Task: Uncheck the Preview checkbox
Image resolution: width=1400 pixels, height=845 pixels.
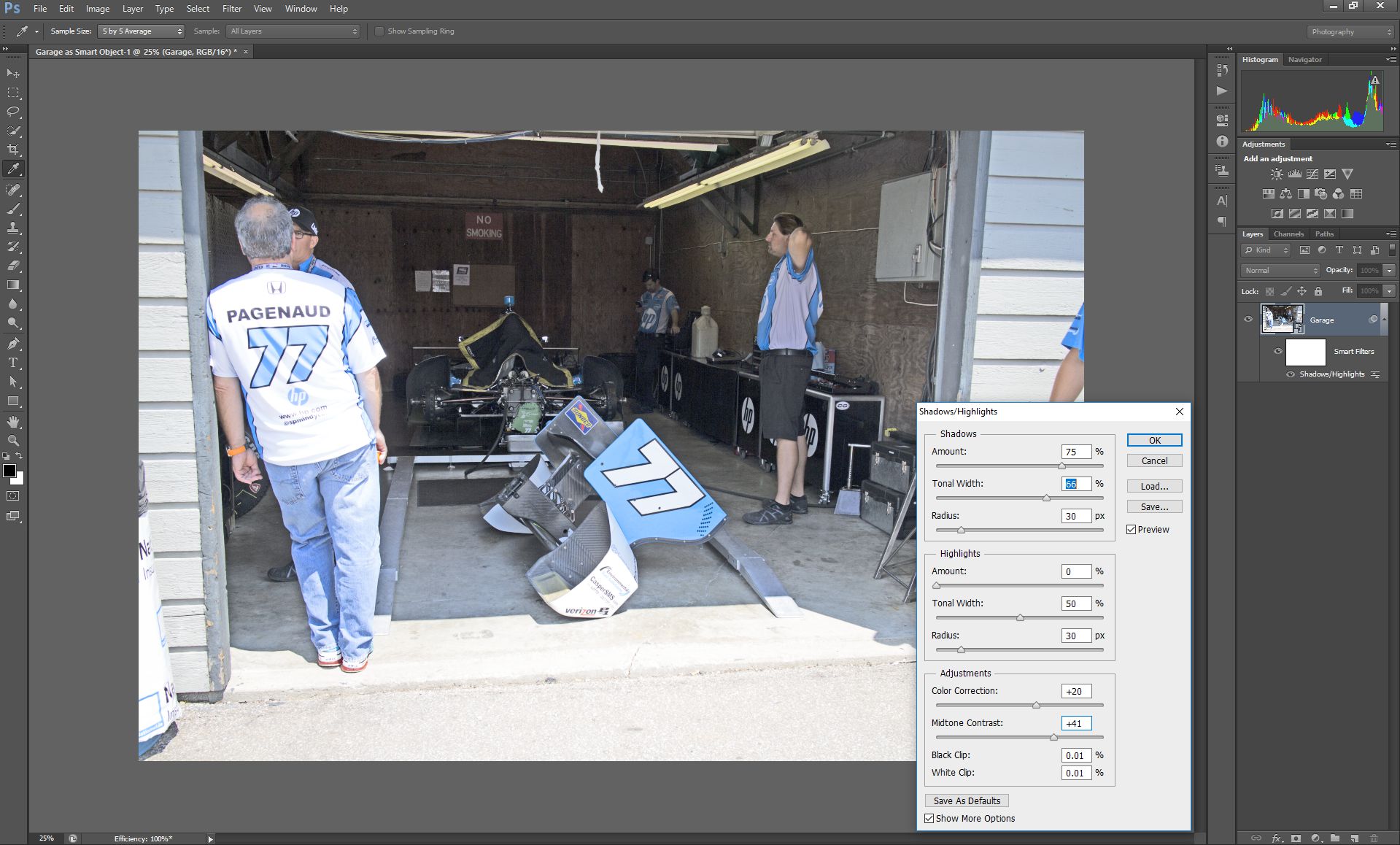Action: click(x=1132, y=530)
